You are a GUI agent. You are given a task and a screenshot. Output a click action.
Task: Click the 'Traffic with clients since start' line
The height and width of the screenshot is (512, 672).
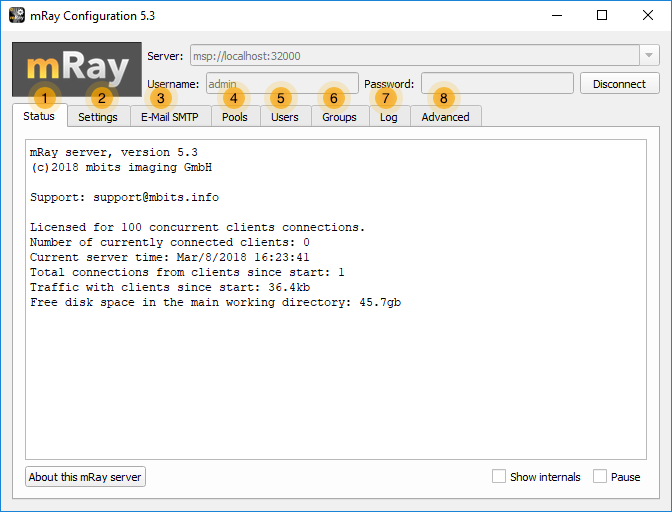pyautogui.click(x=170, y=287)
